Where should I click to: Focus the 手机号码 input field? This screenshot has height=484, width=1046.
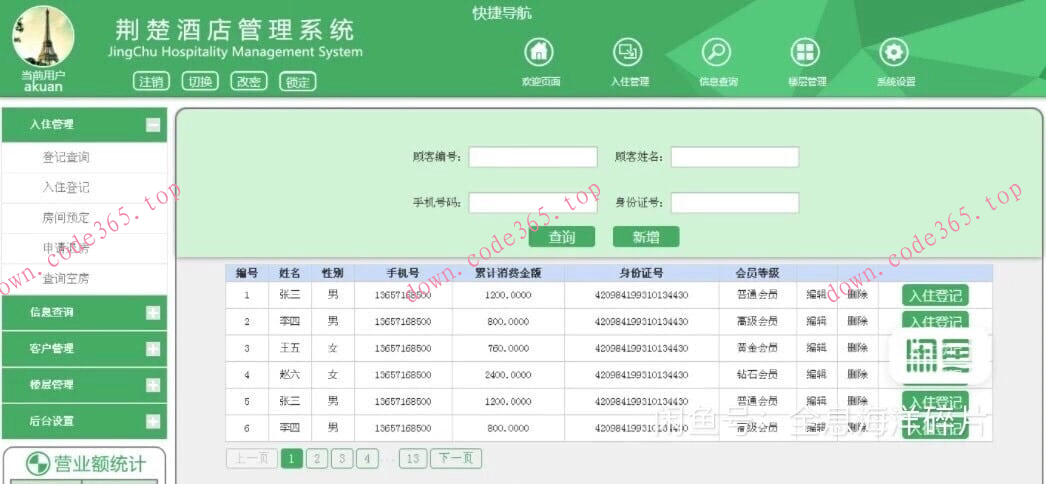pos(533,203)
